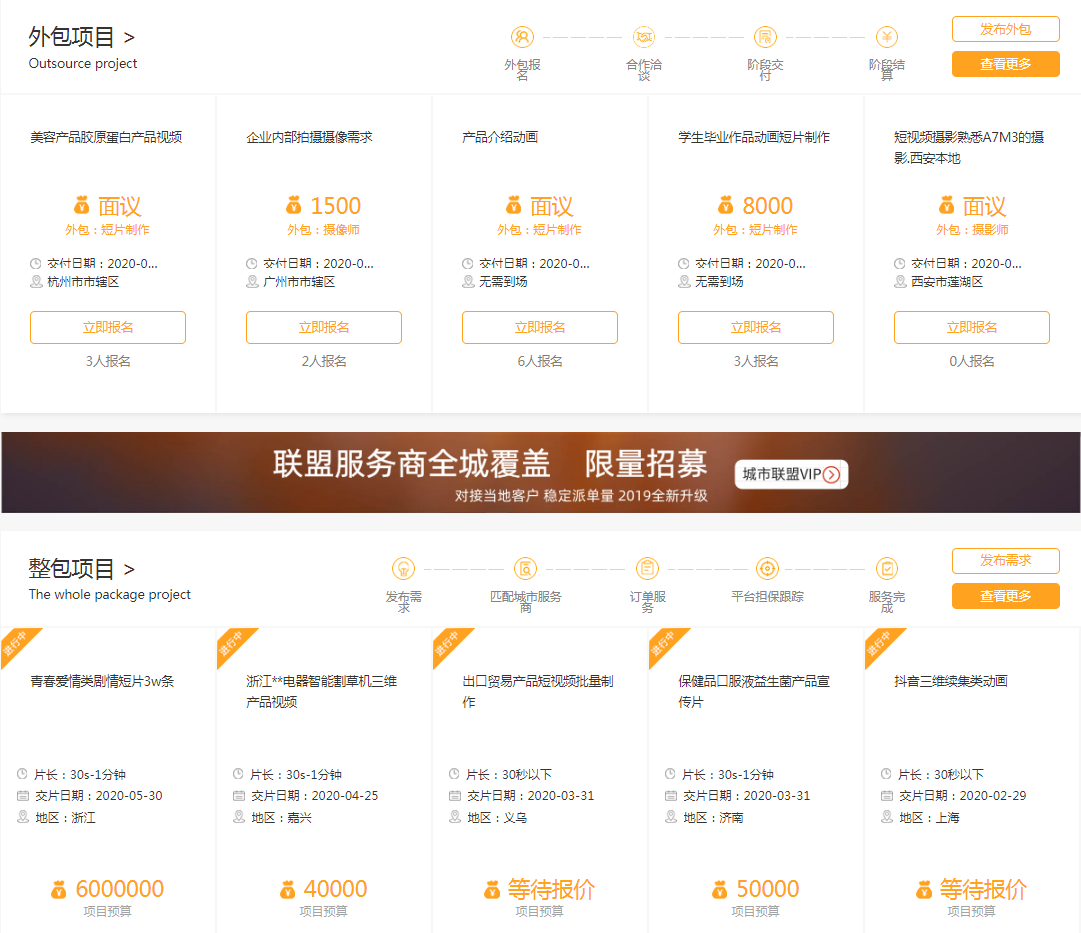Select the 发布需求 lightbulb step icon

tap(404, 568)
